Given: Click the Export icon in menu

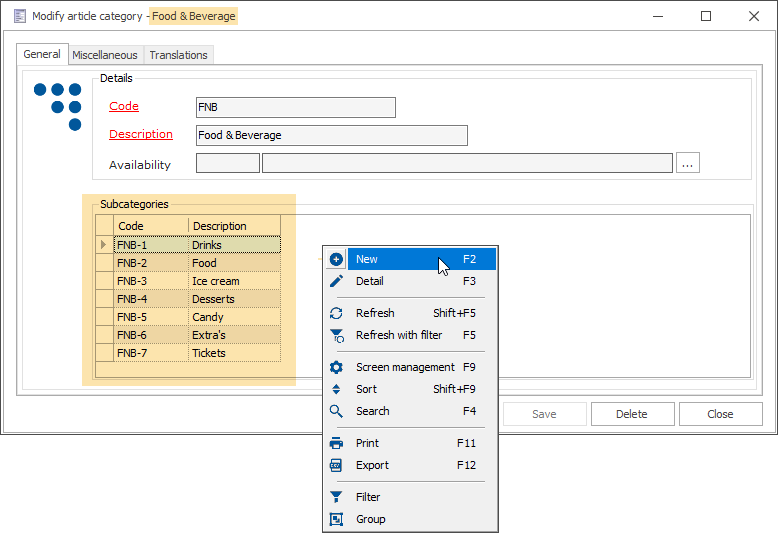Looking at the screenshot, I should [x=336, y=465].
